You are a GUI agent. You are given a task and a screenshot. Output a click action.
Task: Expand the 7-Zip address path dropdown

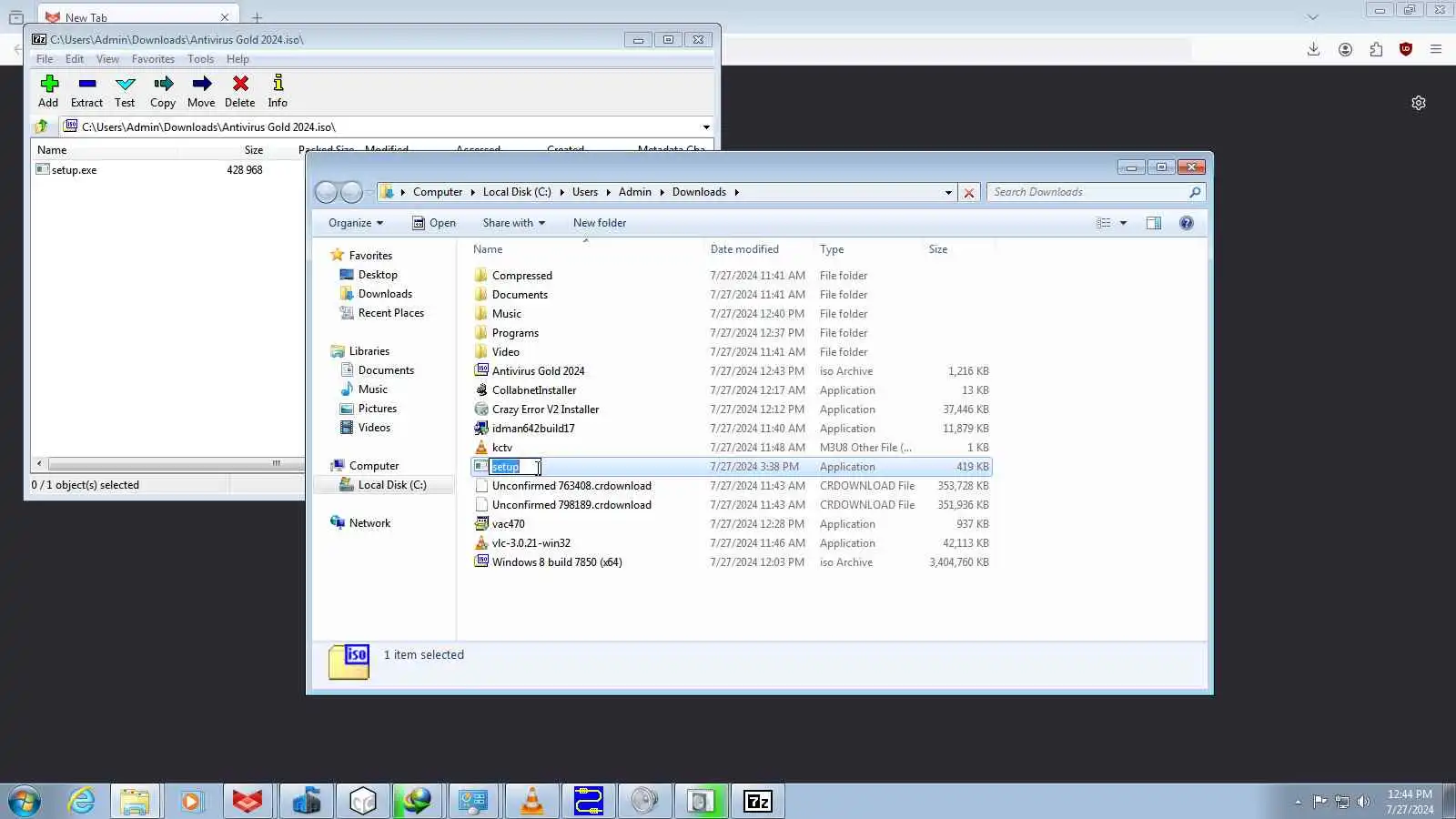pos(706,127)
